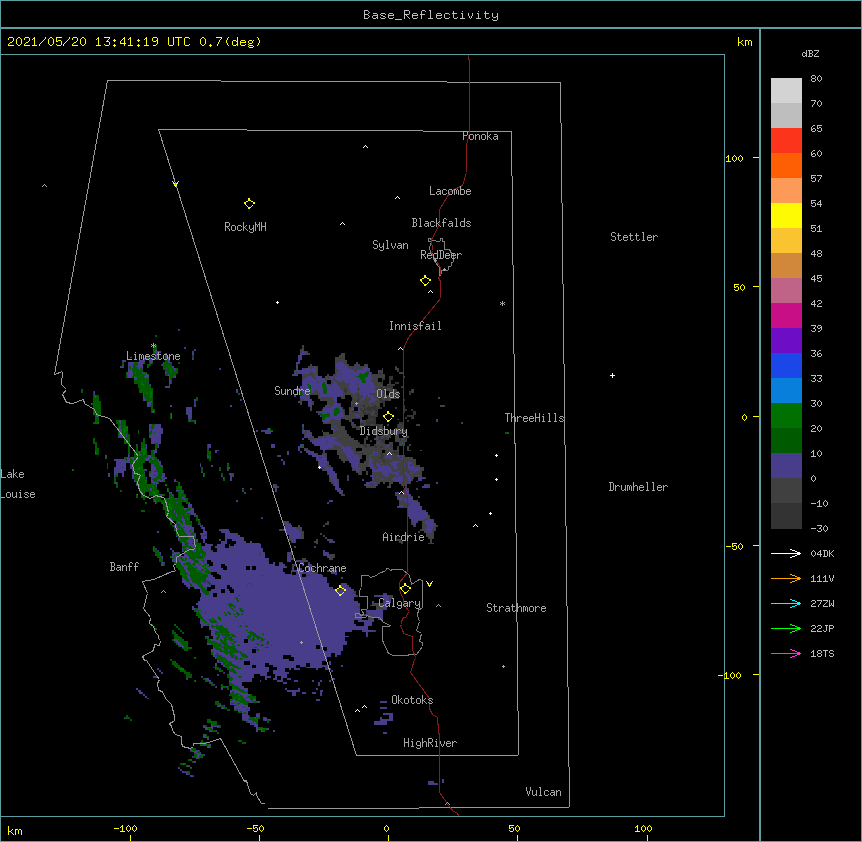The height and width of the screenshot is (842, 862).
Task: Click the Okotoks label
Action: click(x=412, y=700)
